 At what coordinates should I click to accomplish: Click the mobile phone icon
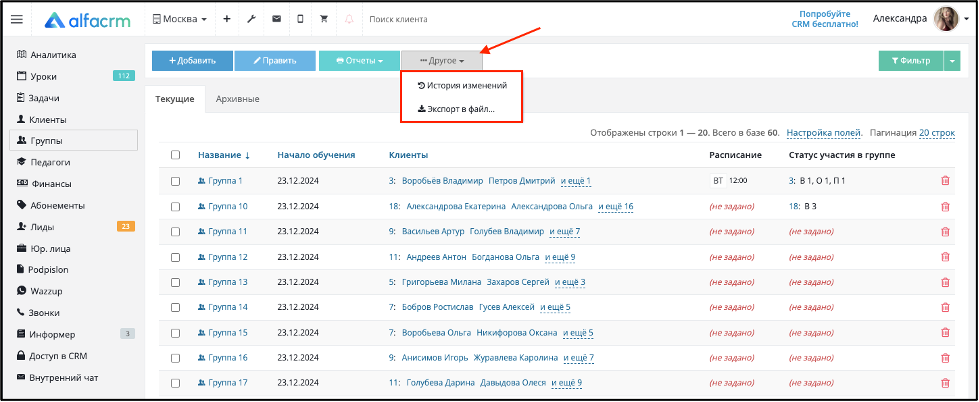(300, 19)
